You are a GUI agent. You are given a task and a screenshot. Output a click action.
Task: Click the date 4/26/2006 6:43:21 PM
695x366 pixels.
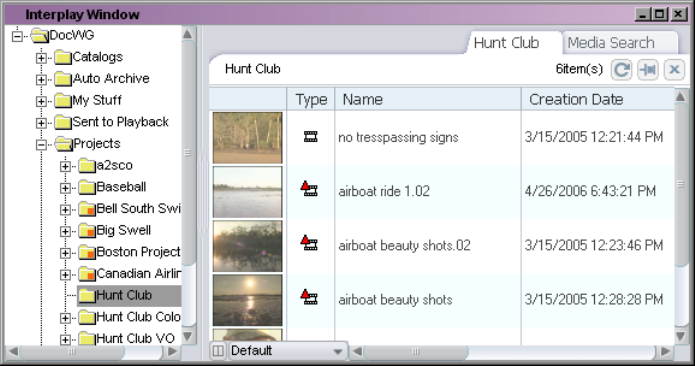coord(590,191)
